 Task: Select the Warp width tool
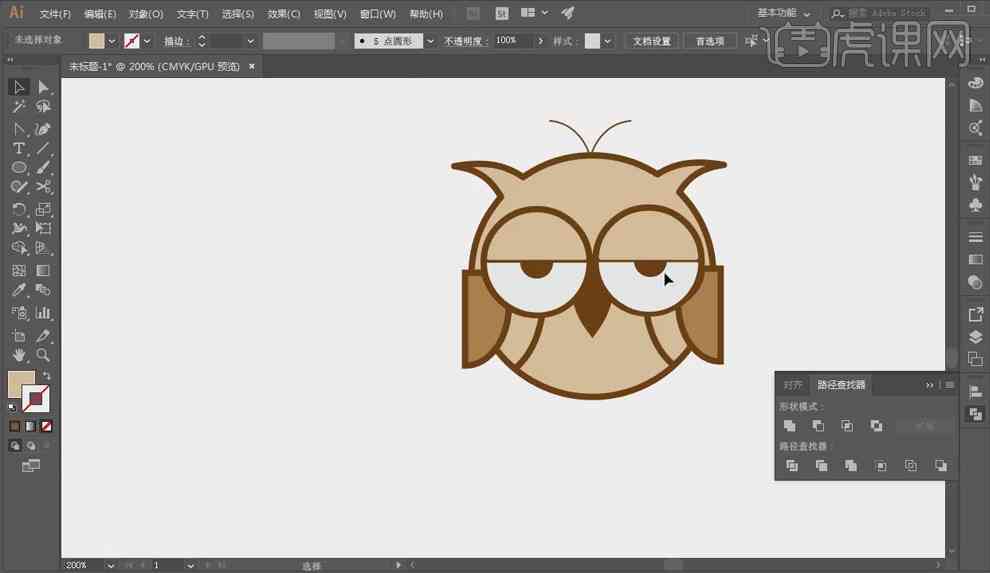[19, 228]
